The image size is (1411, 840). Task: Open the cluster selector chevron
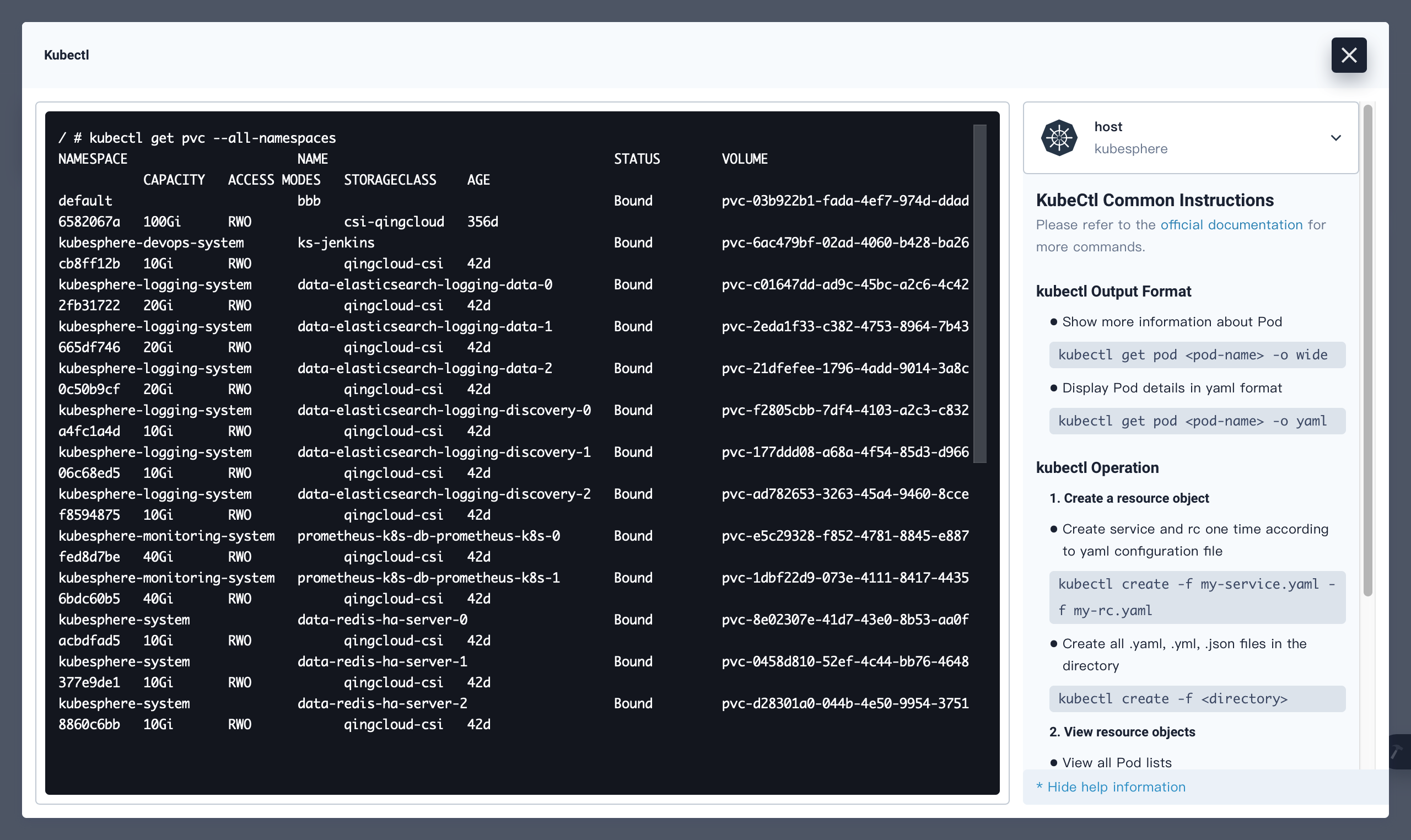1335,138
